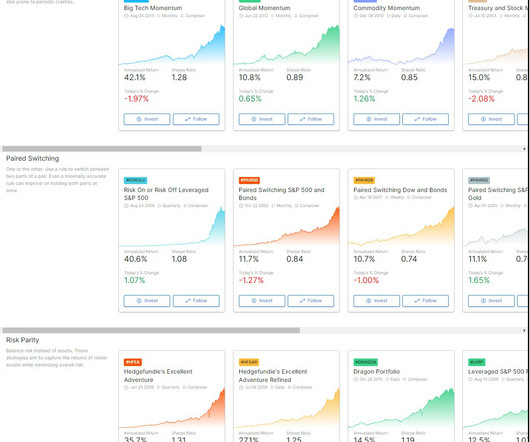Viewport: 530px width, 442px height.
Task: View the Global Momentum green performance chart
Action: click(286, 45)
